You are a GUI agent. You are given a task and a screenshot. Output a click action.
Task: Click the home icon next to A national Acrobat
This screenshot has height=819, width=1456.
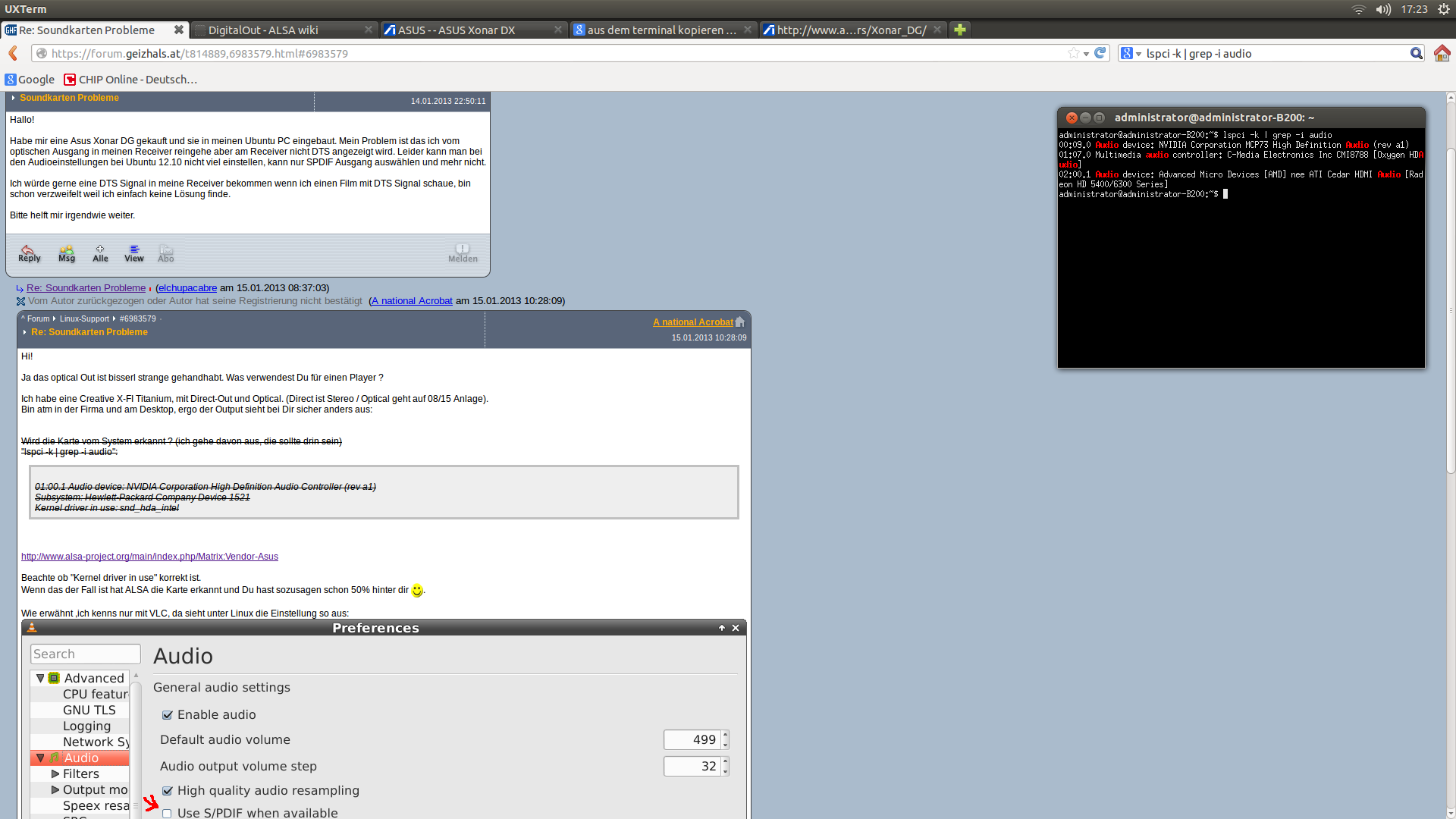coord(740,322)
